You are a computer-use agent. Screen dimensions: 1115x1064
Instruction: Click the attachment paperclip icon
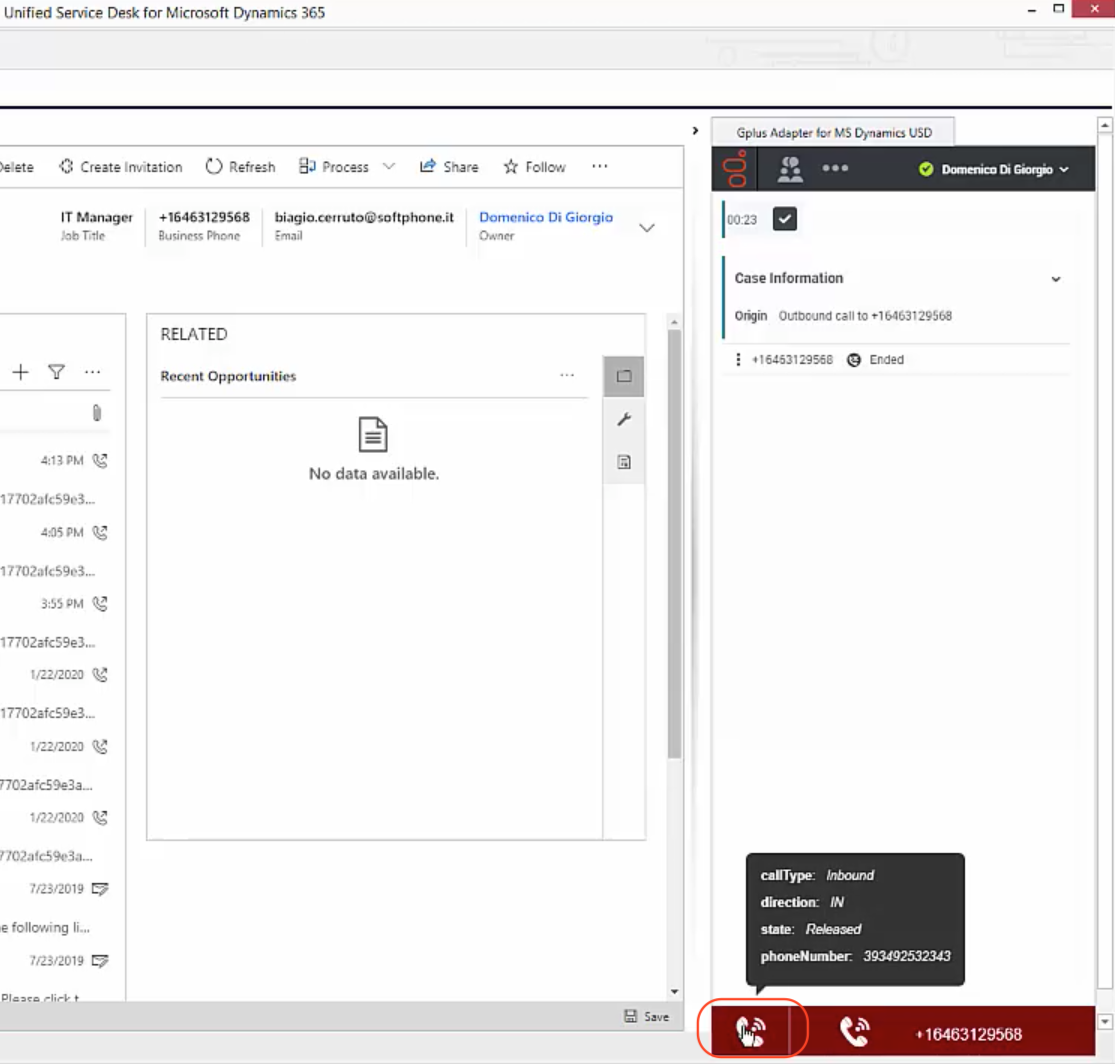97,413
